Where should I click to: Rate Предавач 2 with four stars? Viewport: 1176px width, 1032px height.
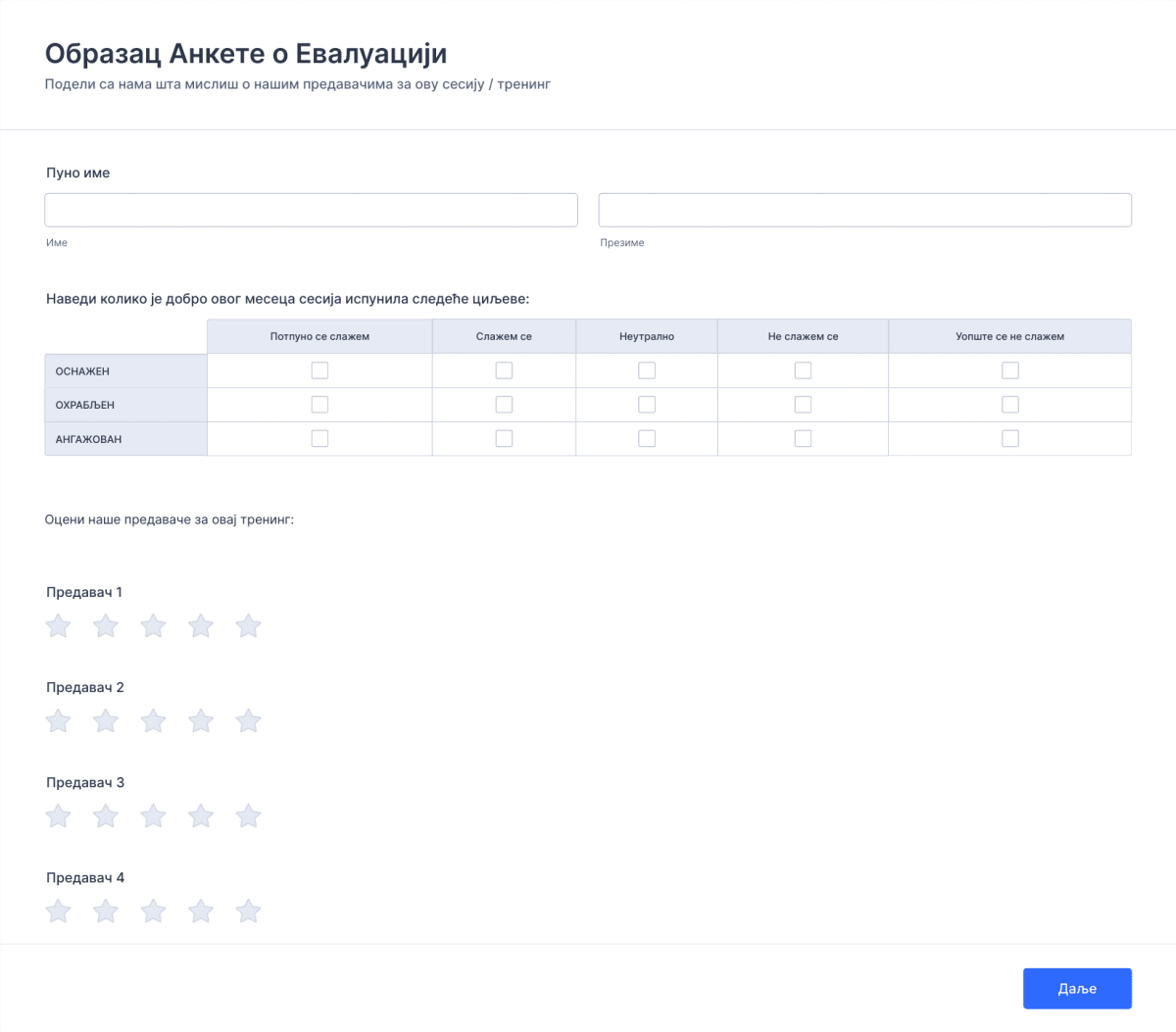[x=201, y=720]
